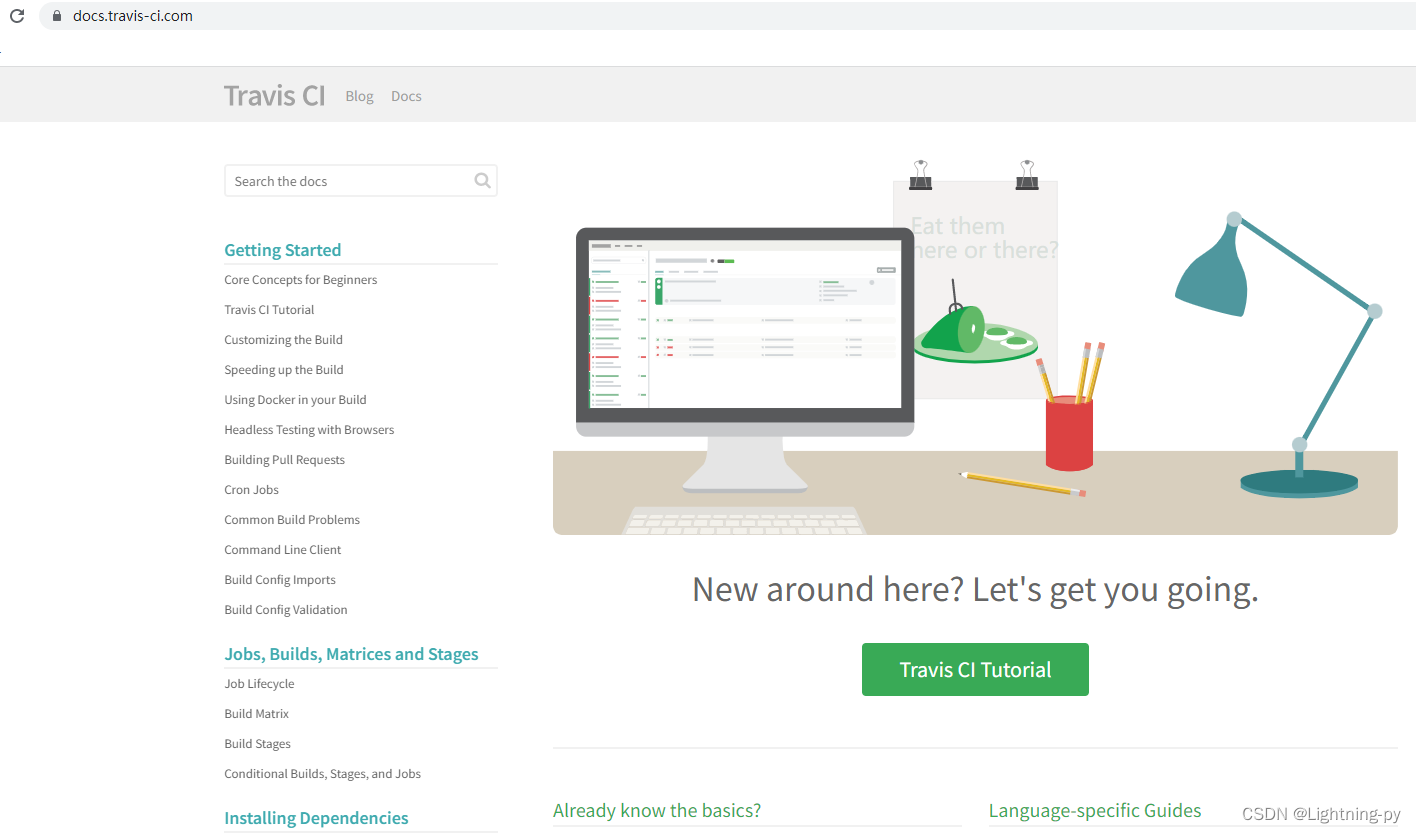Screen dimensions: 1416x833
Task: Open the Travis CI logo link
Action: (274, 96)
